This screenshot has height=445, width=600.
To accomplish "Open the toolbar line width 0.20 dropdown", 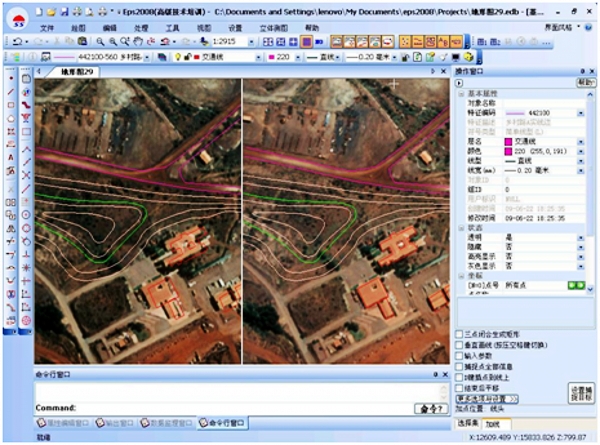I will 395,57.
